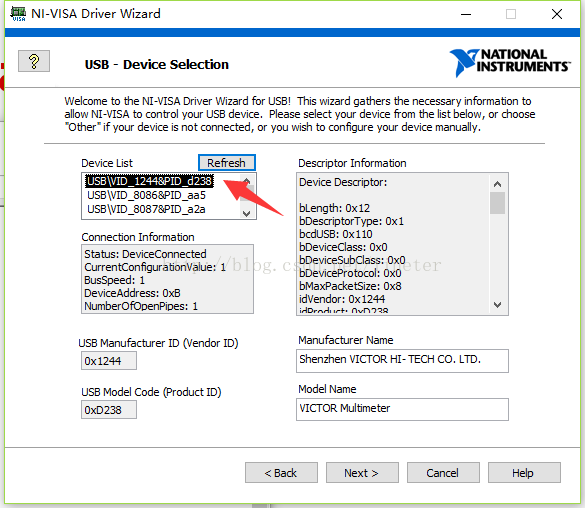Click 'BusSpeed: 1' in Connection Information

tap(114, 280)
